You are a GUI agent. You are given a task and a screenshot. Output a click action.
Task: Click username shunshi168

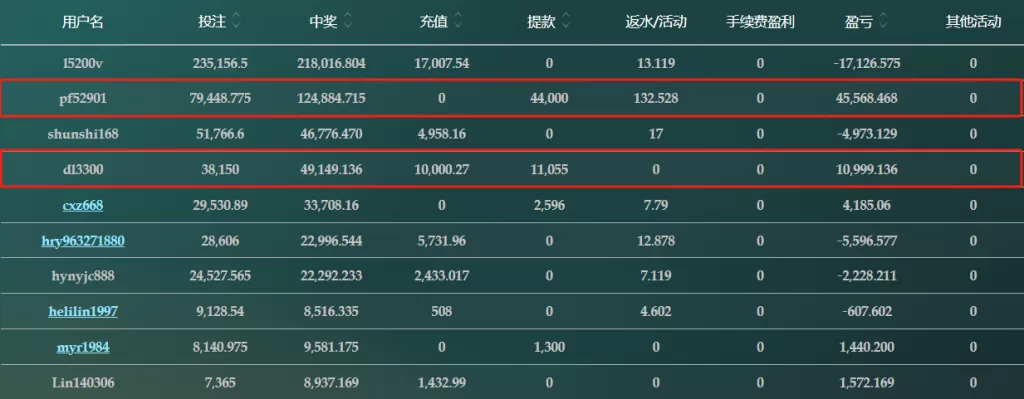[x=83, y=135]
